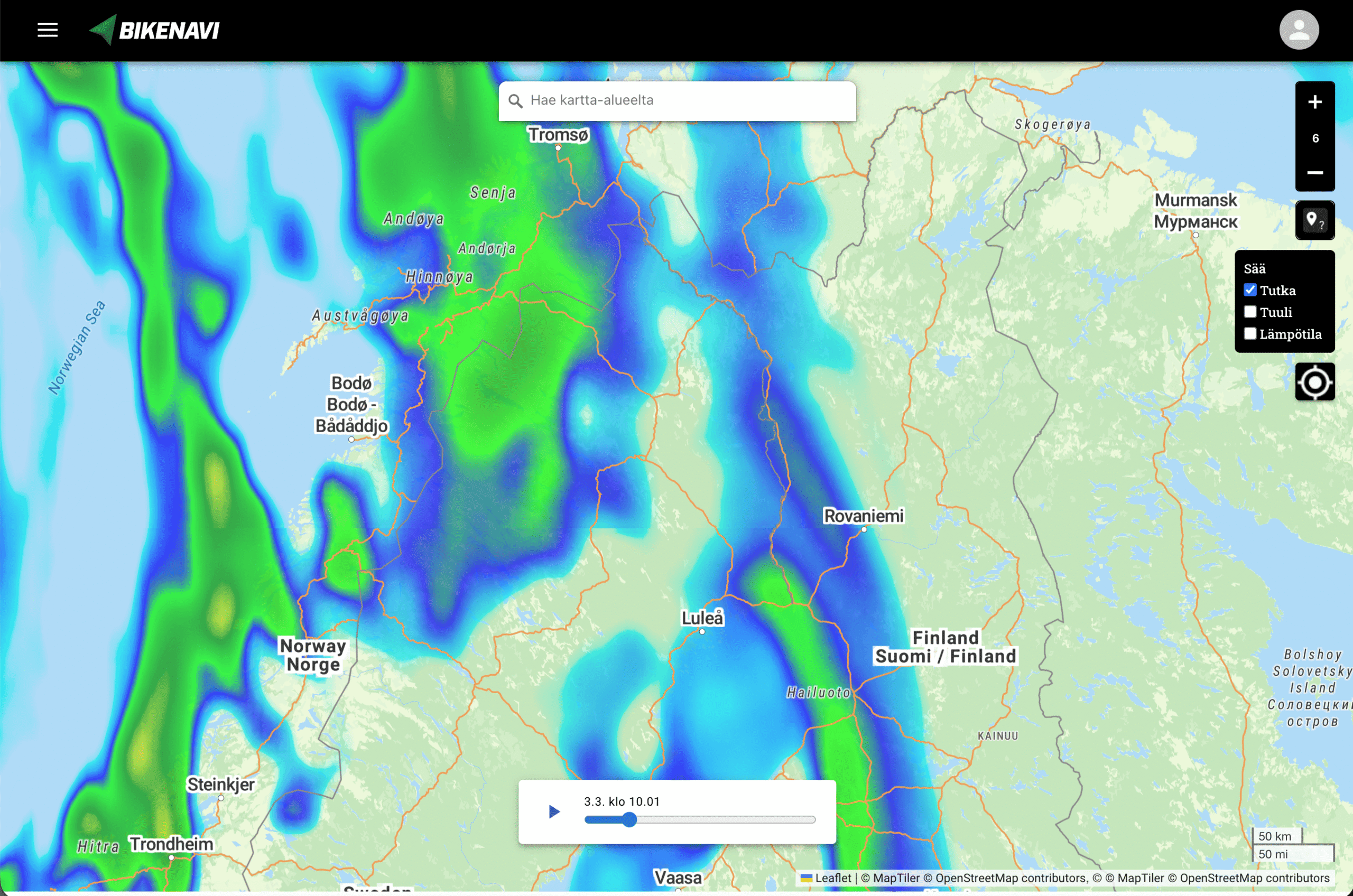Open the OpenStreetMap contributors link
Image resolution: width=1353 pixels, height=896 pixels.
[1011, 878]
